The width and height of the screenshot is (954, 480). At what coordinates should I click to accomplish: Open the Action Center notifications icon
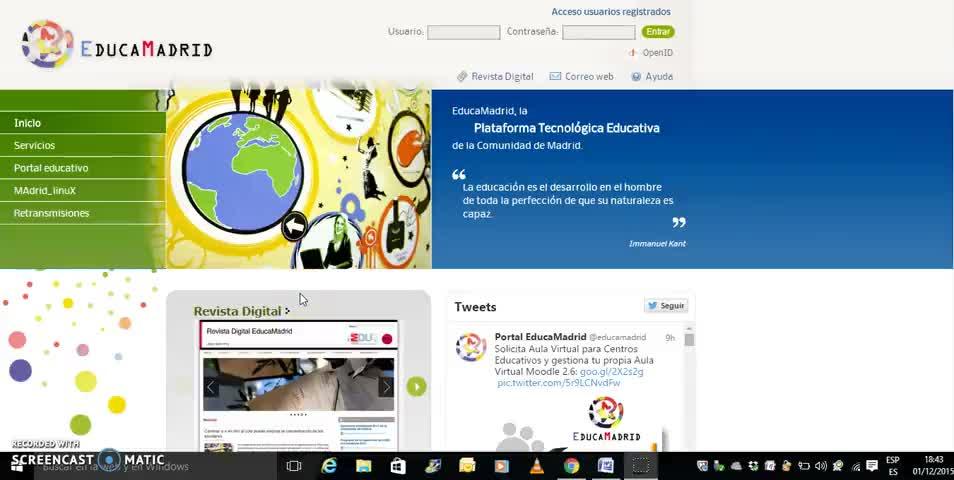click(872, 466)
